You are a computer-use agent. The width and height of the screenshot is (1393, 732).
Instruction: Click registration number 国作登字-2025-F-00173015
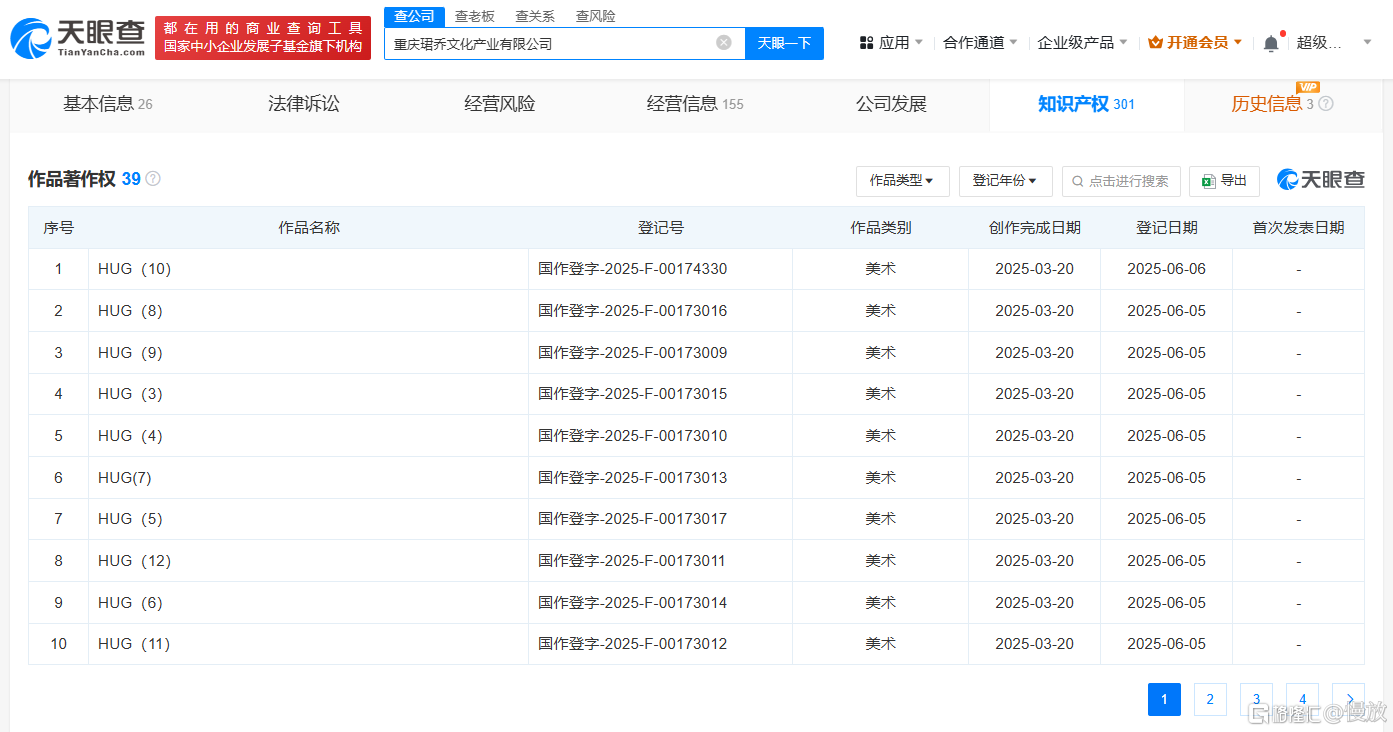[x=633, y=394]
